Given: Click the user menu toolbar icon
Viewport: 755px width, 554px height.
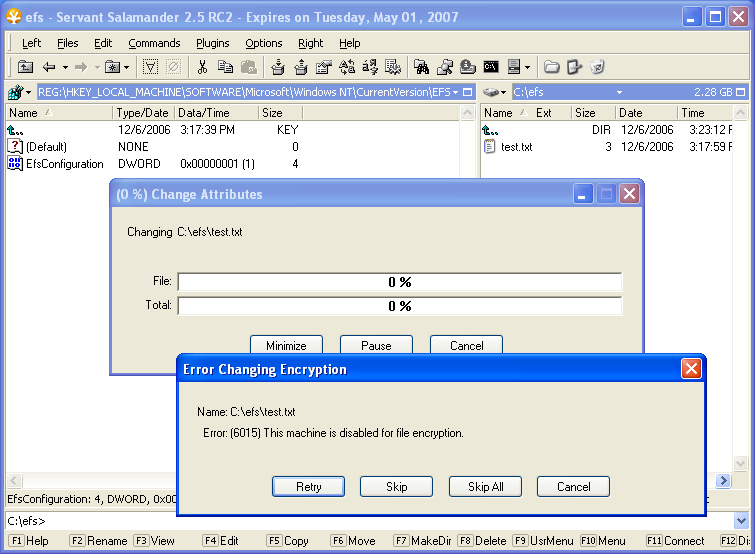Looking at the screenshot, I should click(x=514, y=67).
